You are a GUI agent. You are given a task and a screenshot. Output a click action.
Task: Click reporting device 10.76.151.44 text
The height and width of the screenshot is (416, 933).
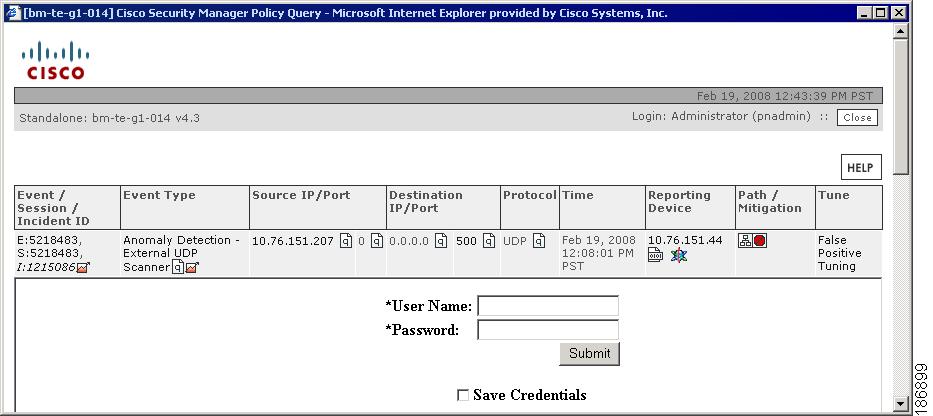click(x=685, y=240)
